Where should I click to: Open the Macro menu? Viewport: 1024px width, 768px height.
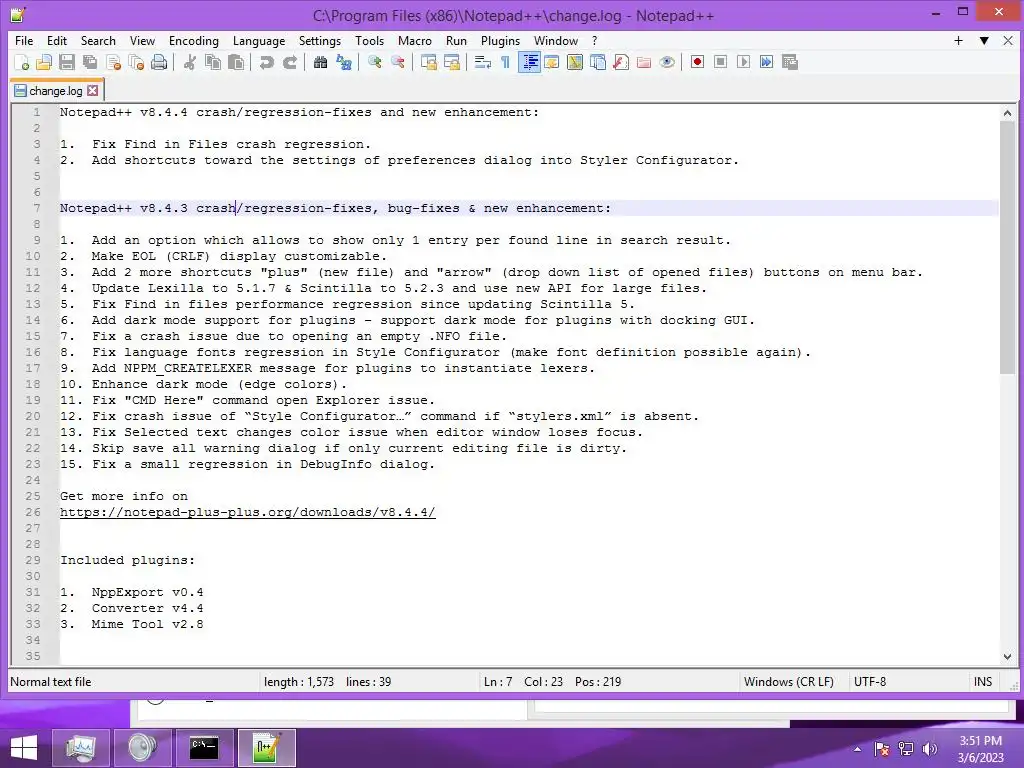[x=415, y=40]
